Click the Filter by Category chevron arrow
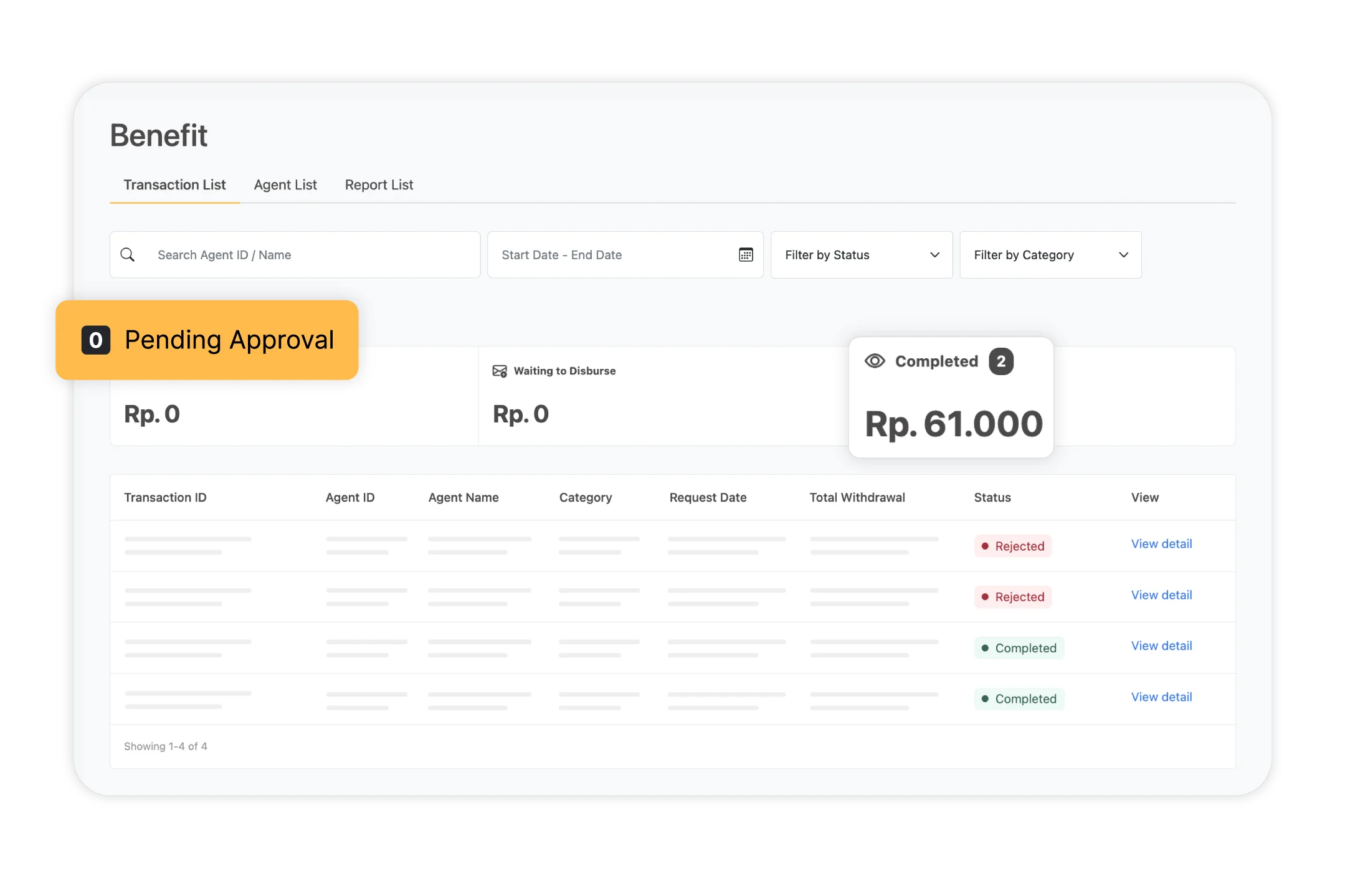This screenshot has height=896, width=1345. 1123,255
